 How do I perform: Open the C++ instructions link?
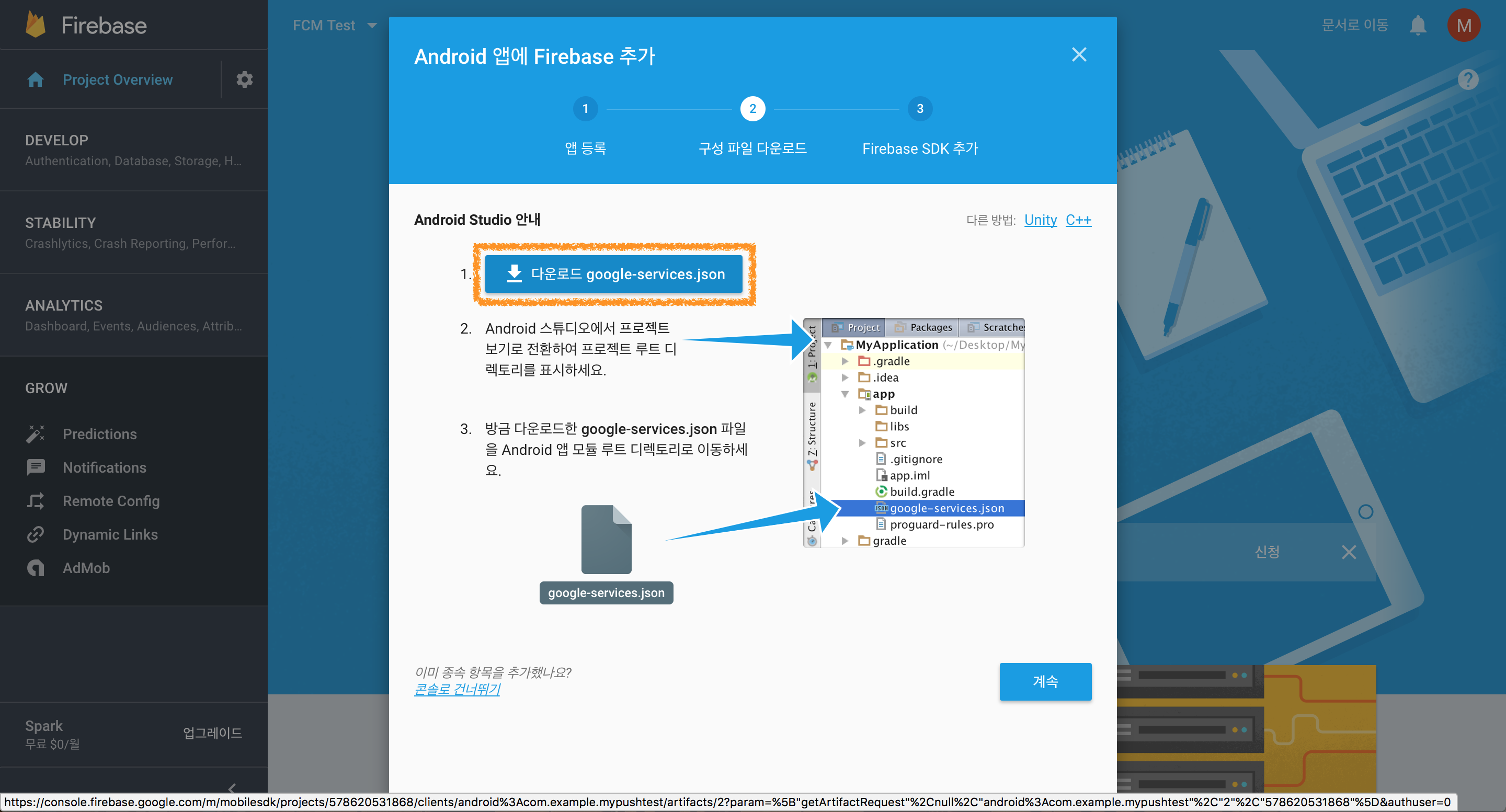click(1078, 220)
